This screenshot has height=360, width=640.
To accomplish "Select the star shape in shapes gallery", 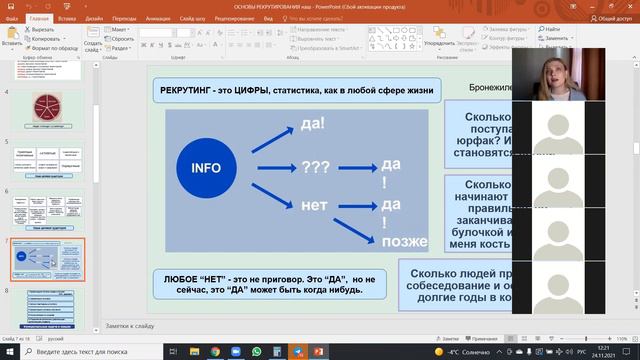I will pyautogui.click(x=412, y=46).
